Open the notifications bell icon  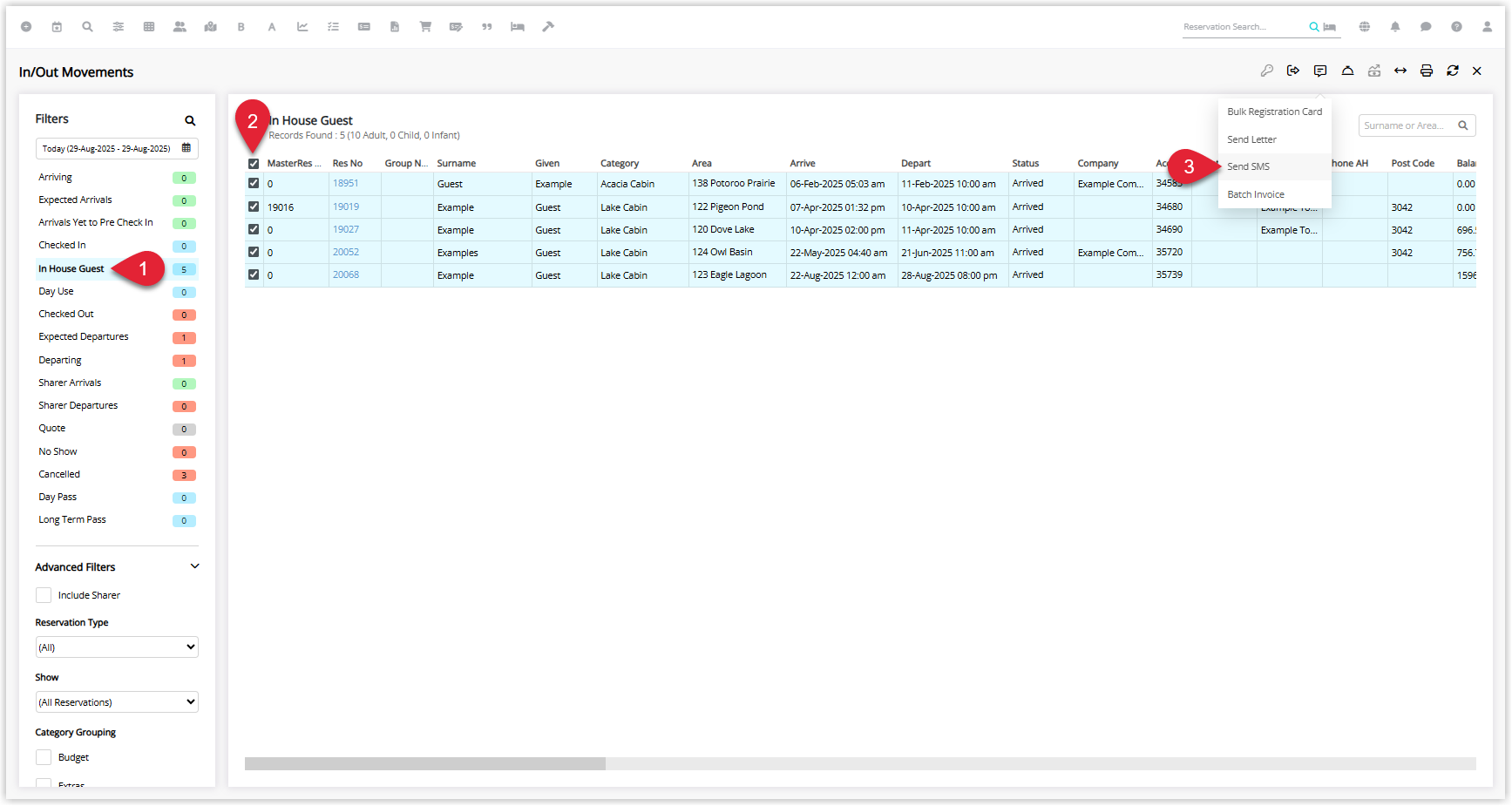(1395, 27)
